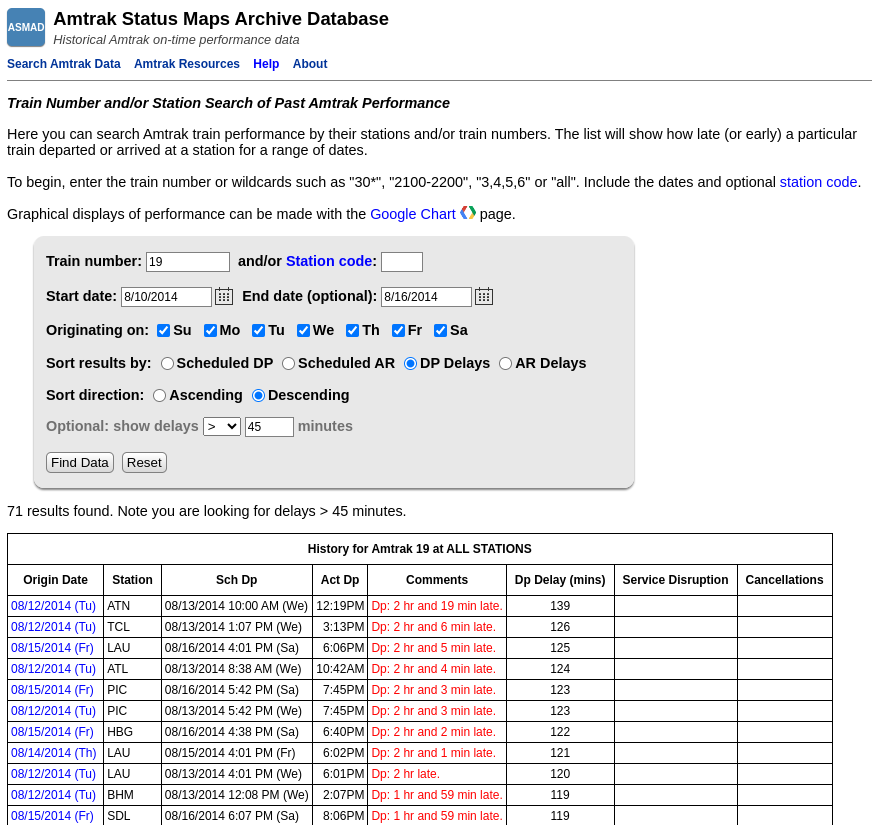Click the Station code label link

(x=329, y=261)
